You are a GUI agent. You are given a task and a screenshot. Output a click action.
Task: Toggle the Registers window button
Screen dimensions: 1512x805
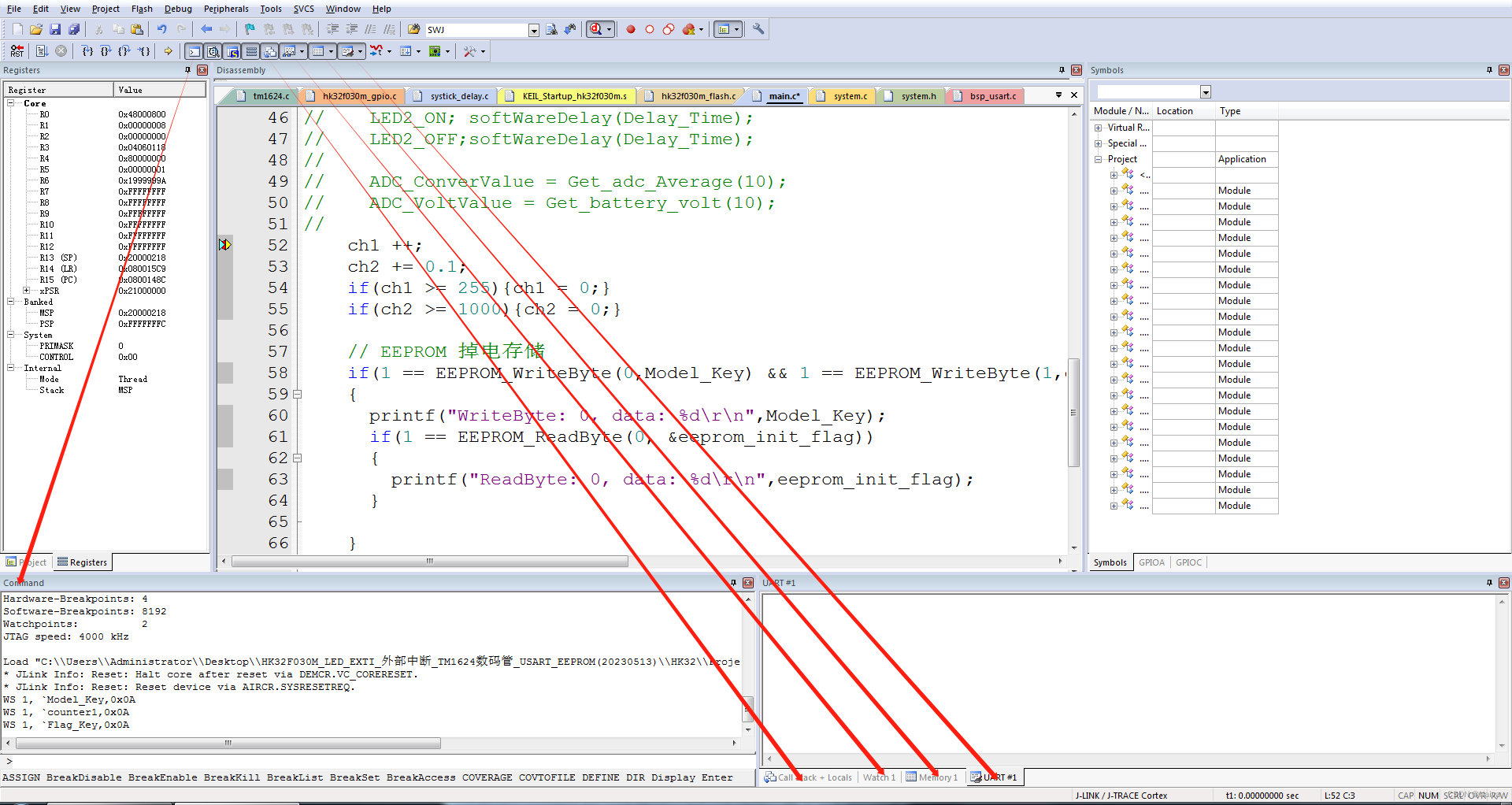pos(251,51)
